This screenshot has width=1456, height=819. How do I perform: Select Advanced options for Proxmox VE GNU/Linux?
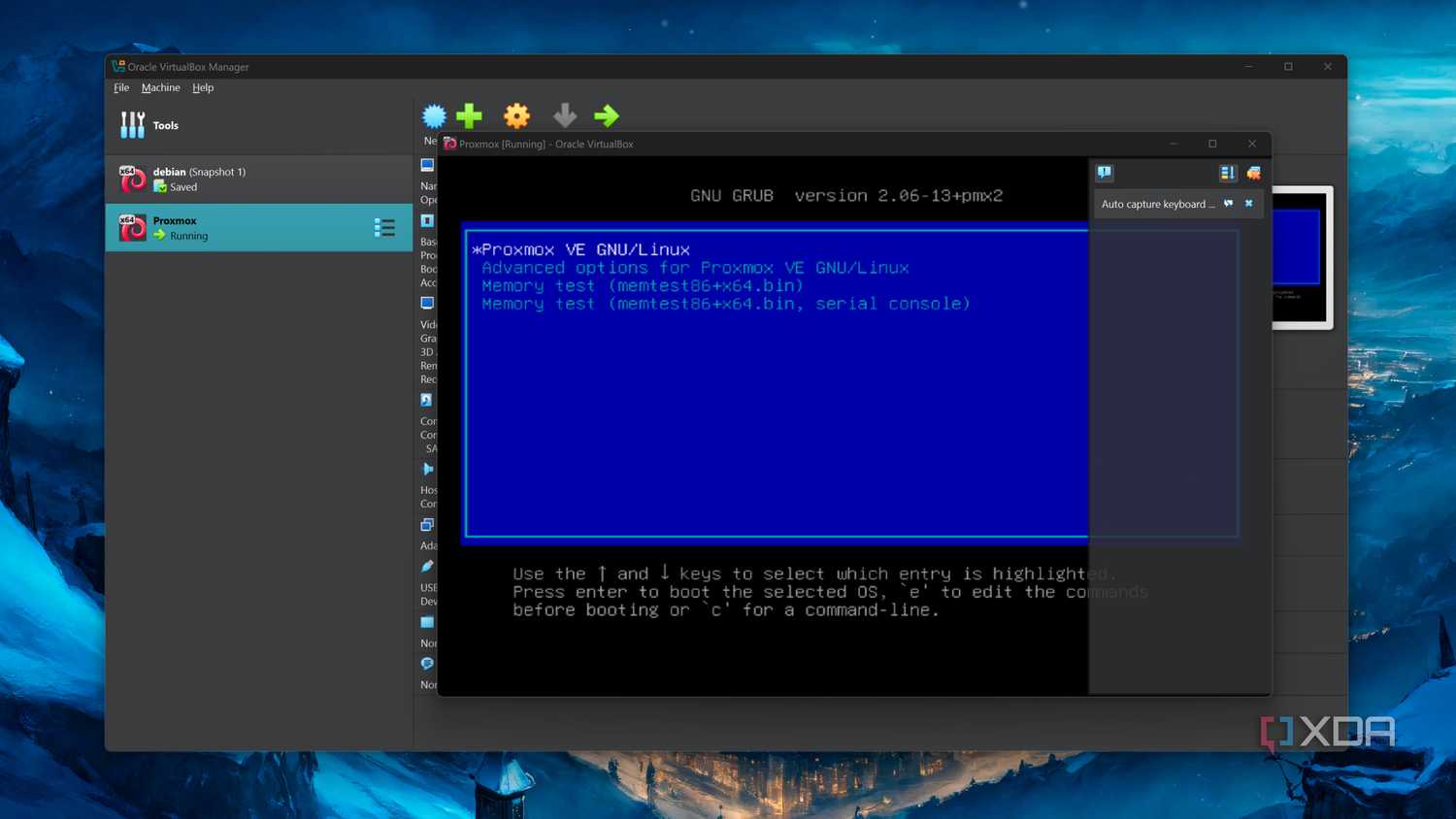(x=695, y=268)
